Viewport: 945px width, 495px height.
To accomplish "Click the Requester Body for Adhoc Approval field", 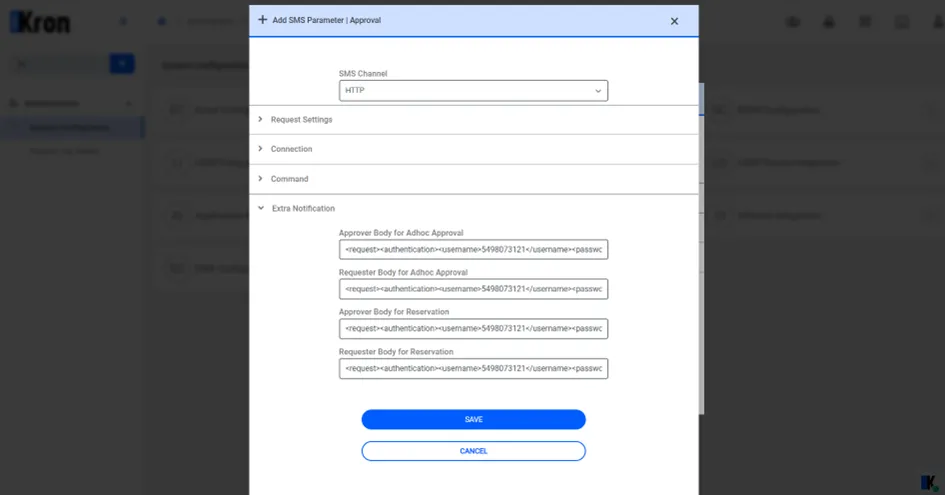I will [473, 289].
